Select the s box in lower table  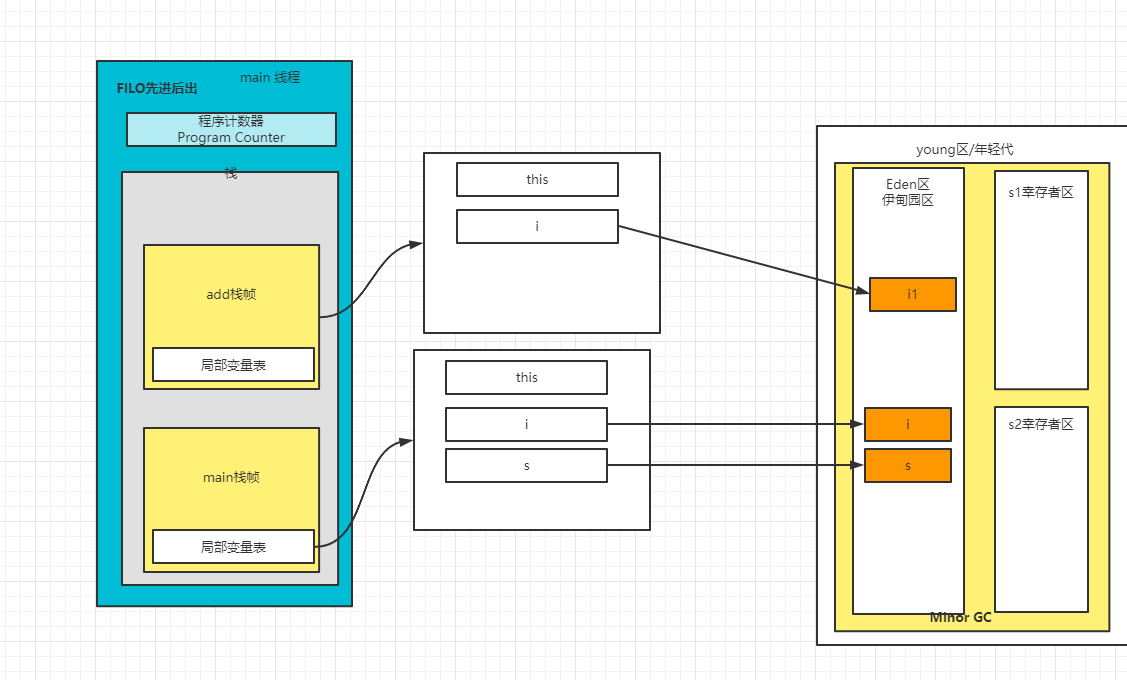click(x=526, y=465)
